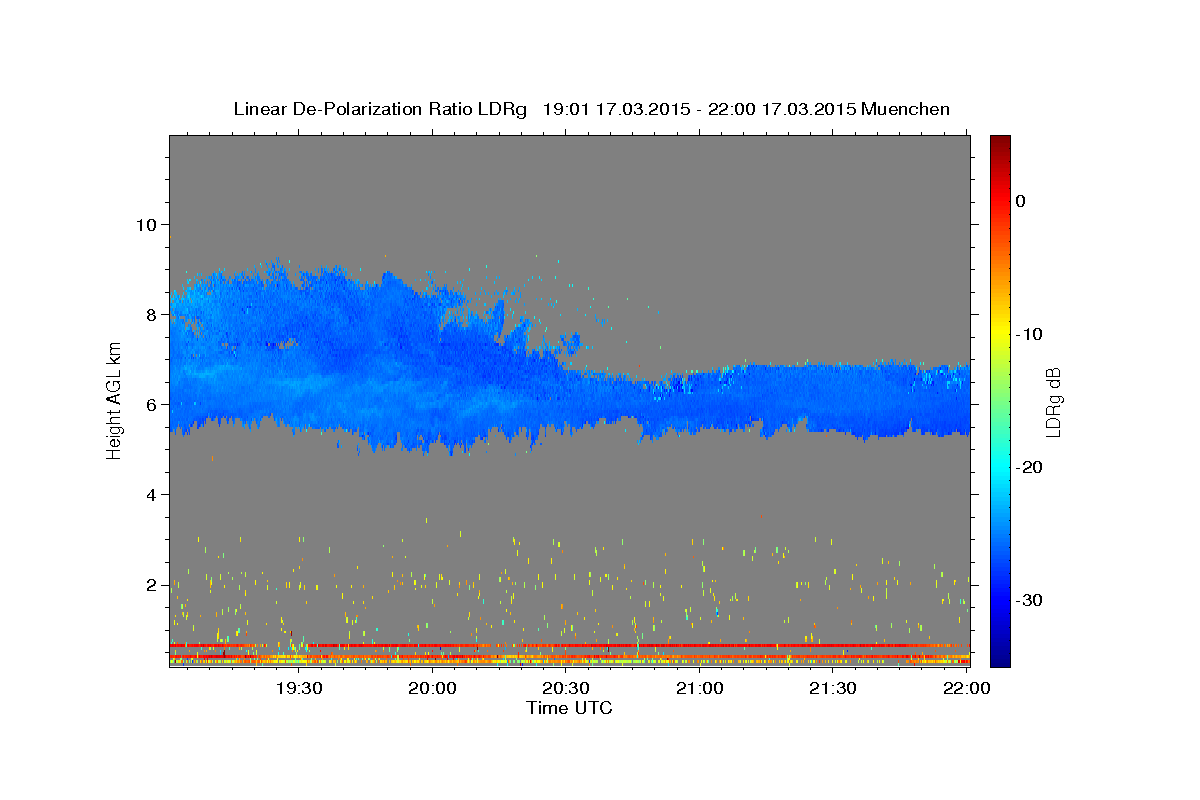
Task: Click the colorbar label '-10'
Action: coord(1030,334)
